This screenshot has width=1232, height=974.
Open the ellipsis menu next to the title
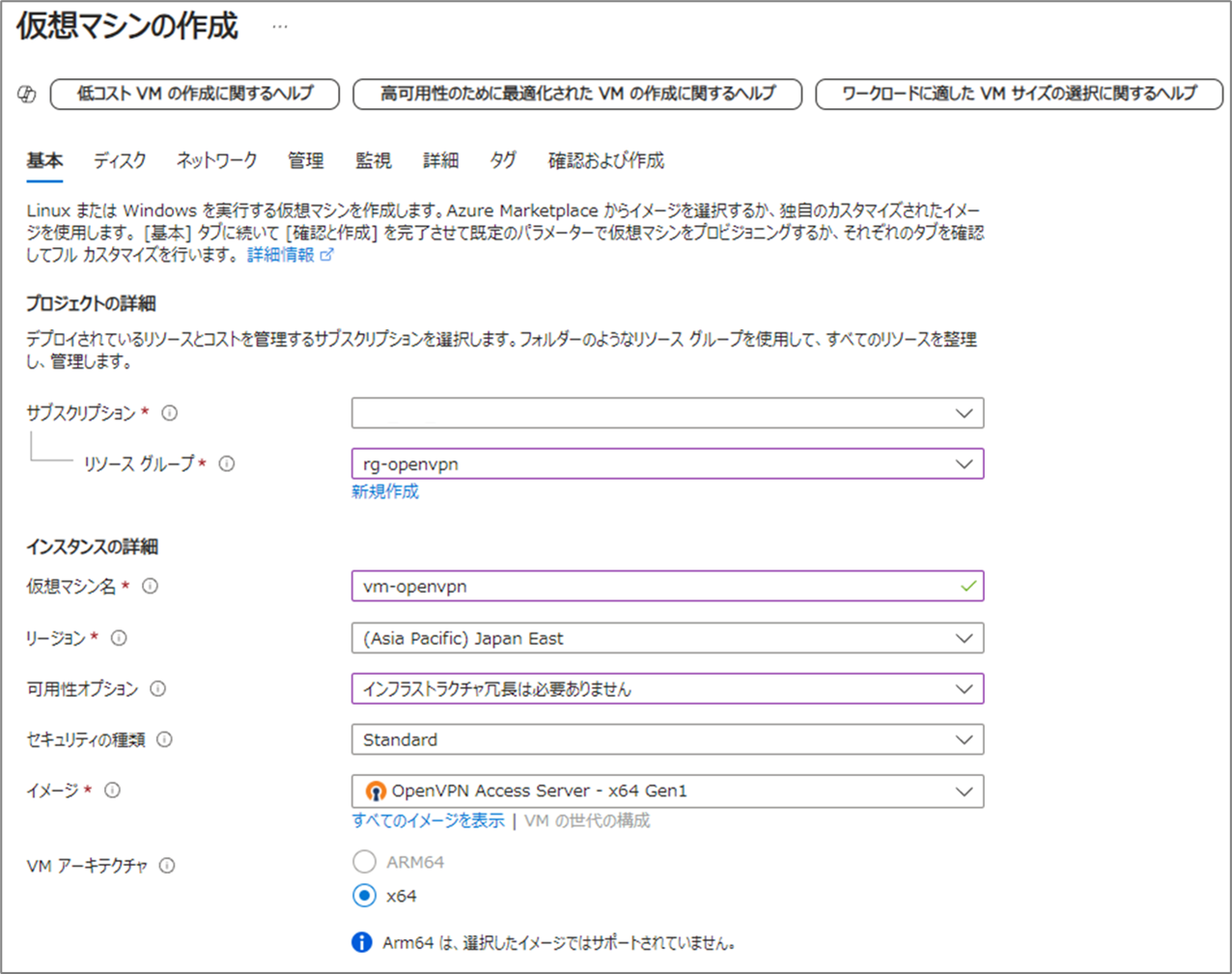280,27
